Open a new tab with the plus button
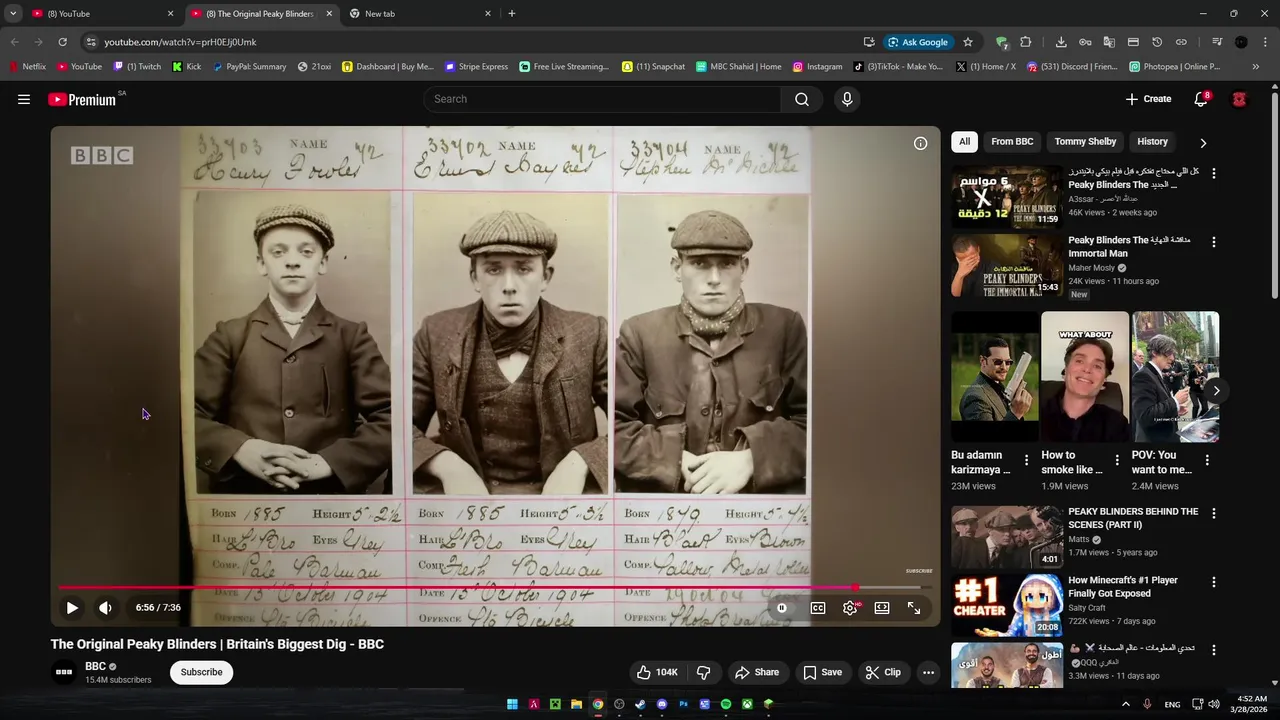Screen dimensions: 1280x720 512,14
